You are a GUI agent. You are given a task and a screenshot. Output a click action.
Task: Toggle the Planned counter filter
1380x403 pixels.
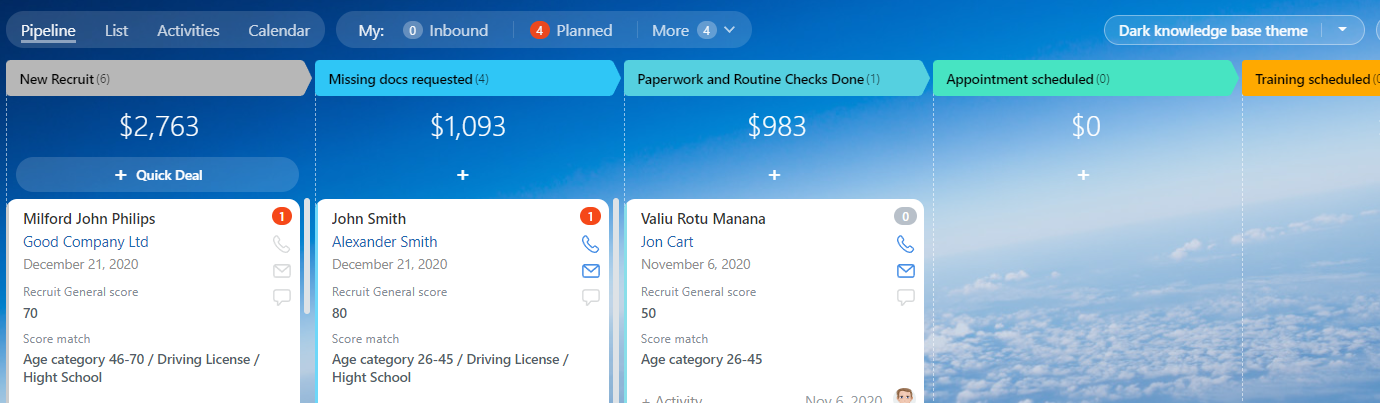[x=572, y=30]
